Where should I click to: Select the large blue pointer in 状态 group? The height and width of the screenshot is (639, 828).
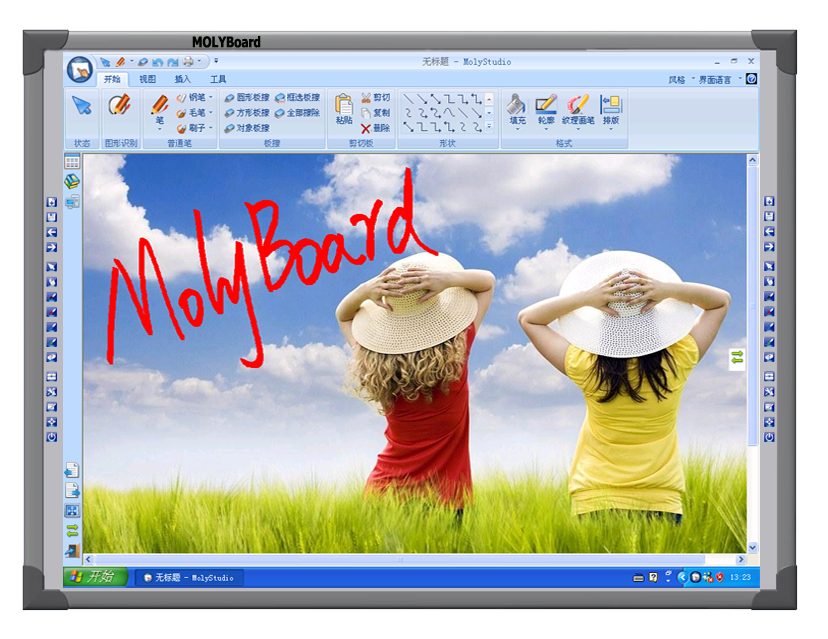(x=82, y=106)
